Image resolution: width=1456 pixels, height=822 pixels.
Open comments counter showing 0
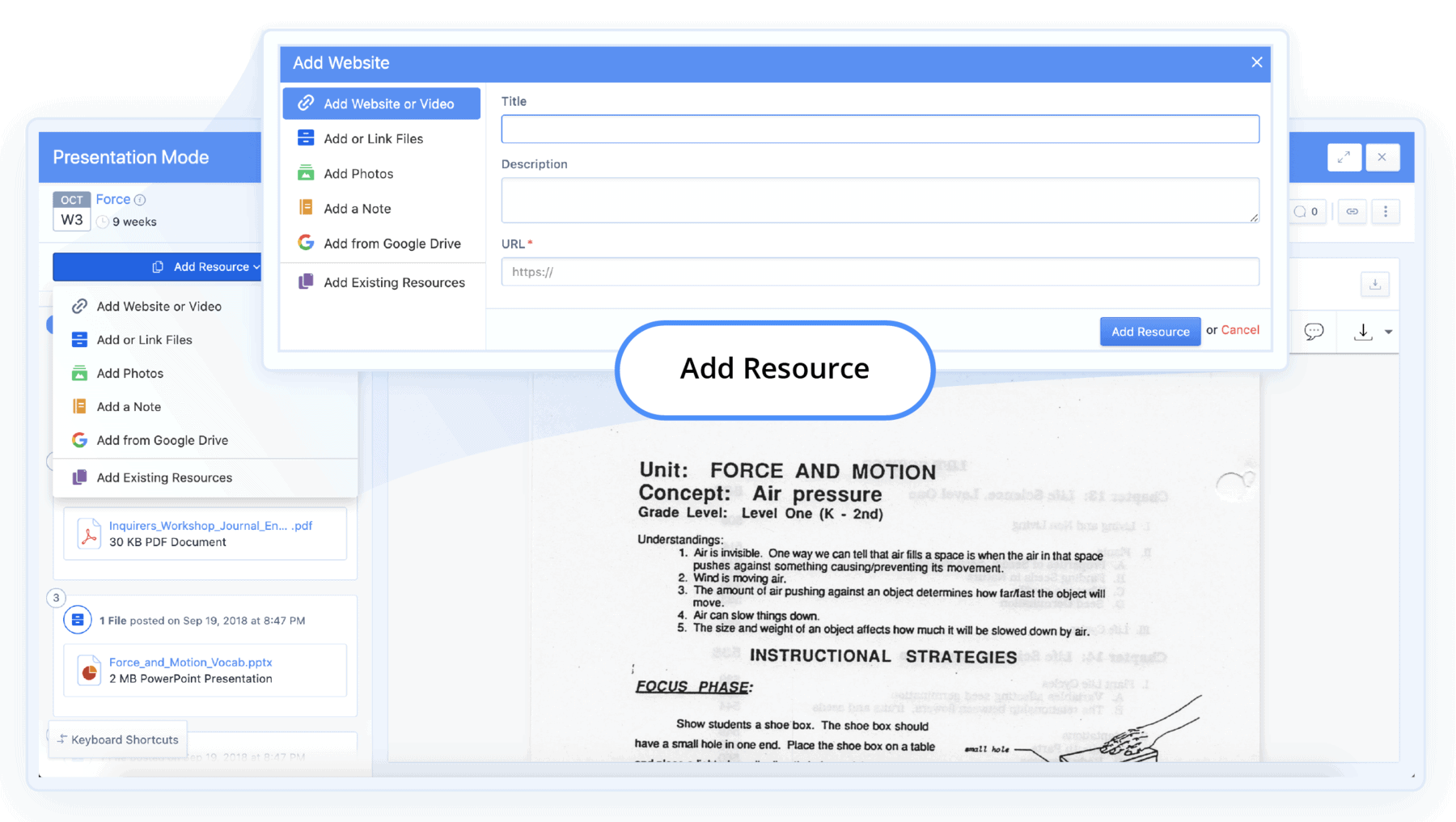tap(1306, 212)
